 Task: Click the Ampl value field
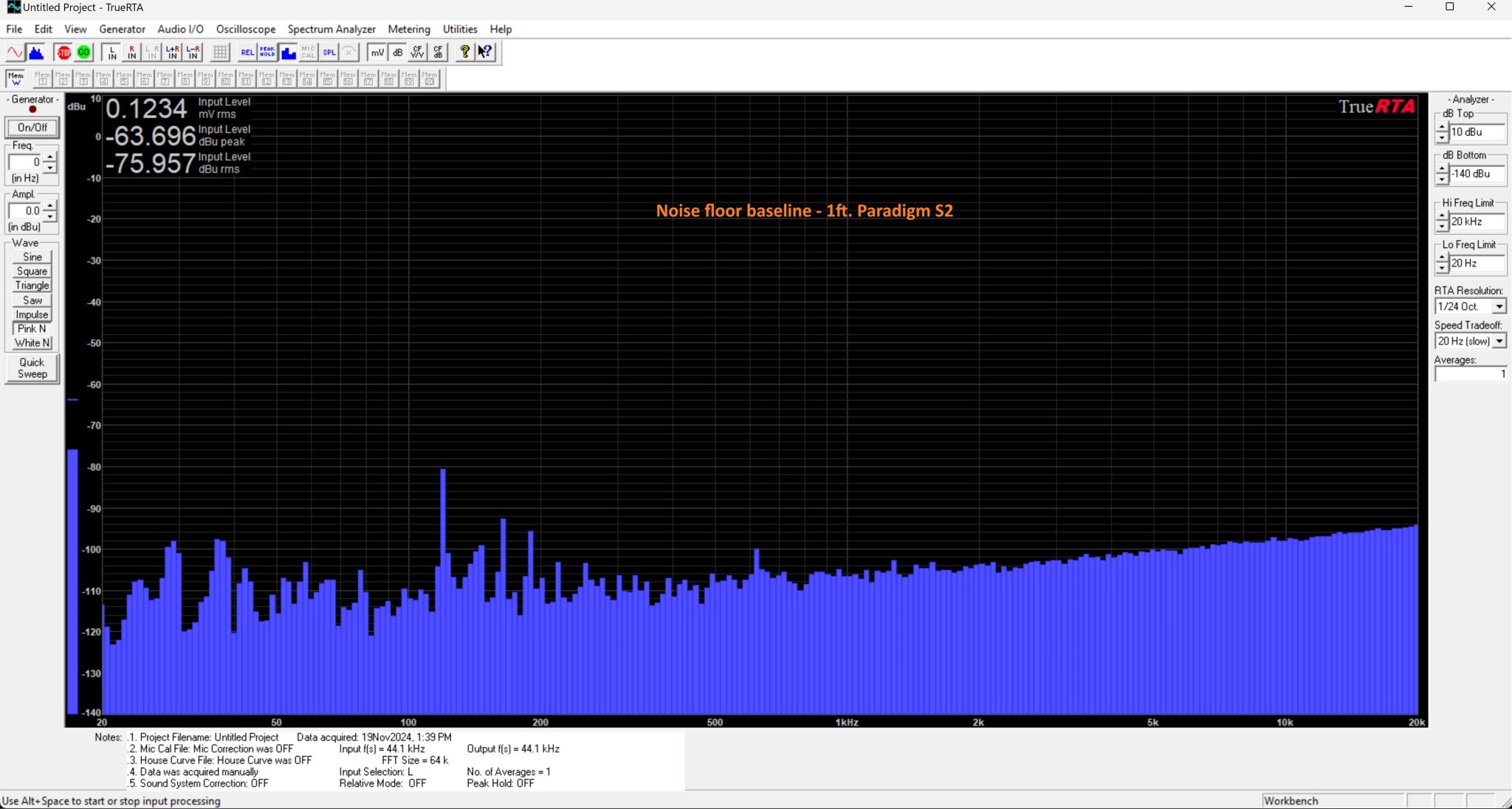25,210
